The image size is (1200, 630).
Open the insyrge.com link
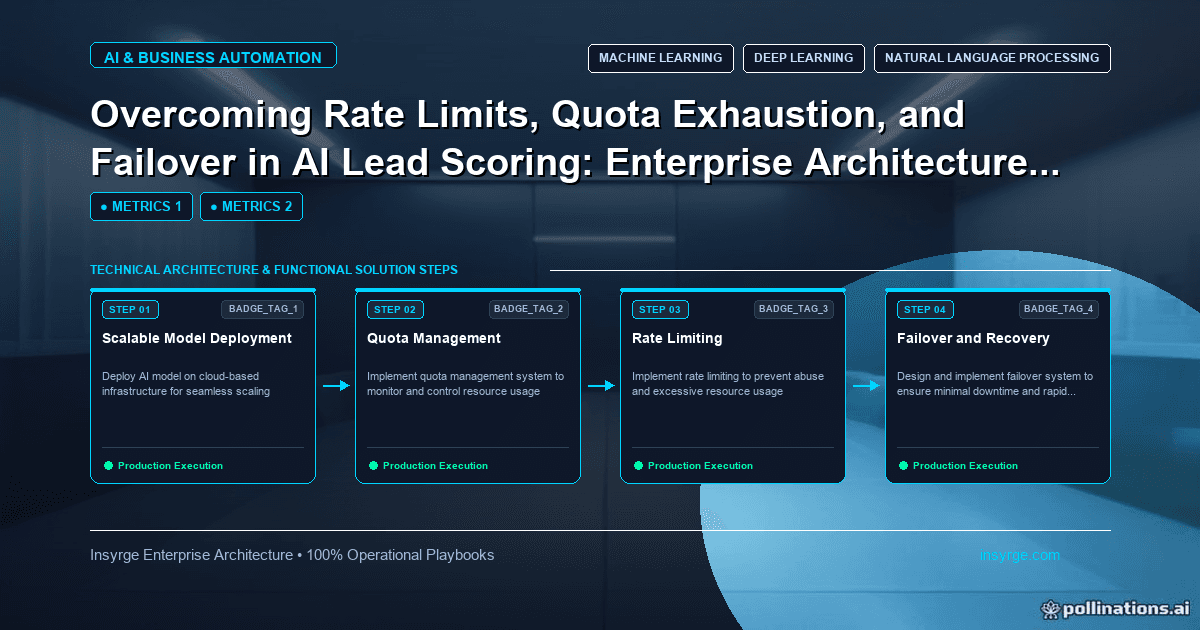click(x=1020, y=555)
